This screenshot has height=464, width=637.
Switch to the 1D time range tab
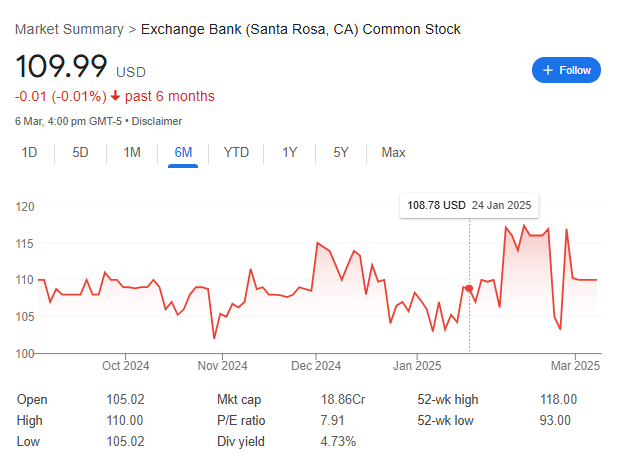tap(29, 153)
